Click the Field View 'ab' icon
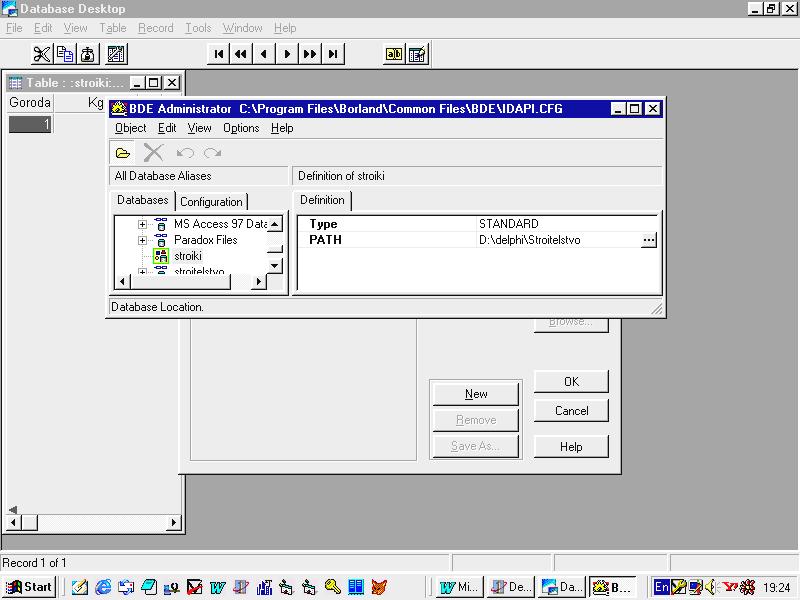 (x=394, y=54)
